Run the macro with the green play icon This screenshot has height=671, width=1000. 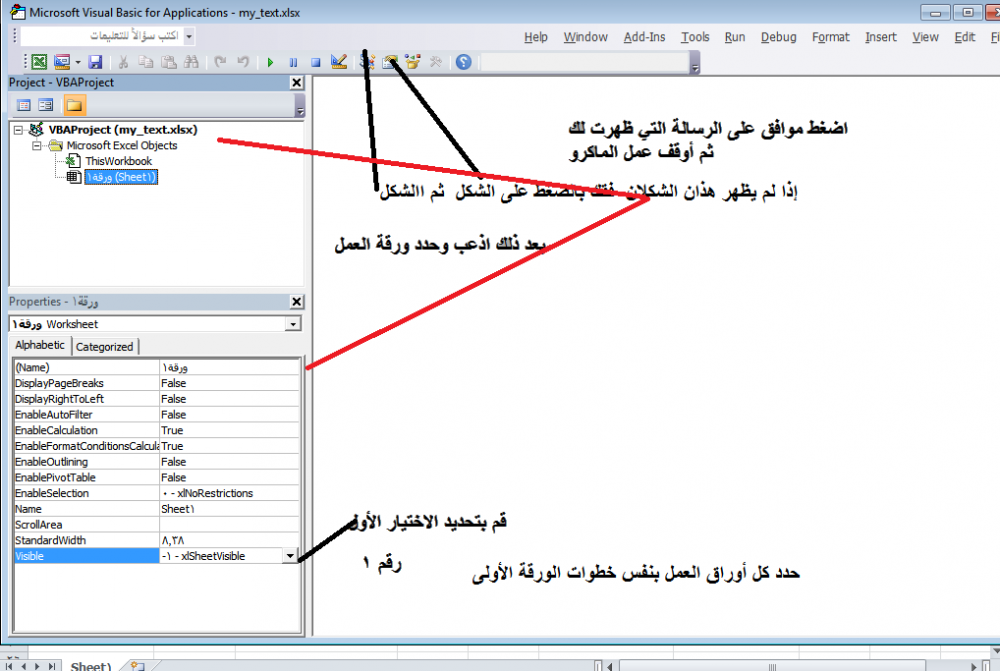pyautogui.click(x=270, y=62)
